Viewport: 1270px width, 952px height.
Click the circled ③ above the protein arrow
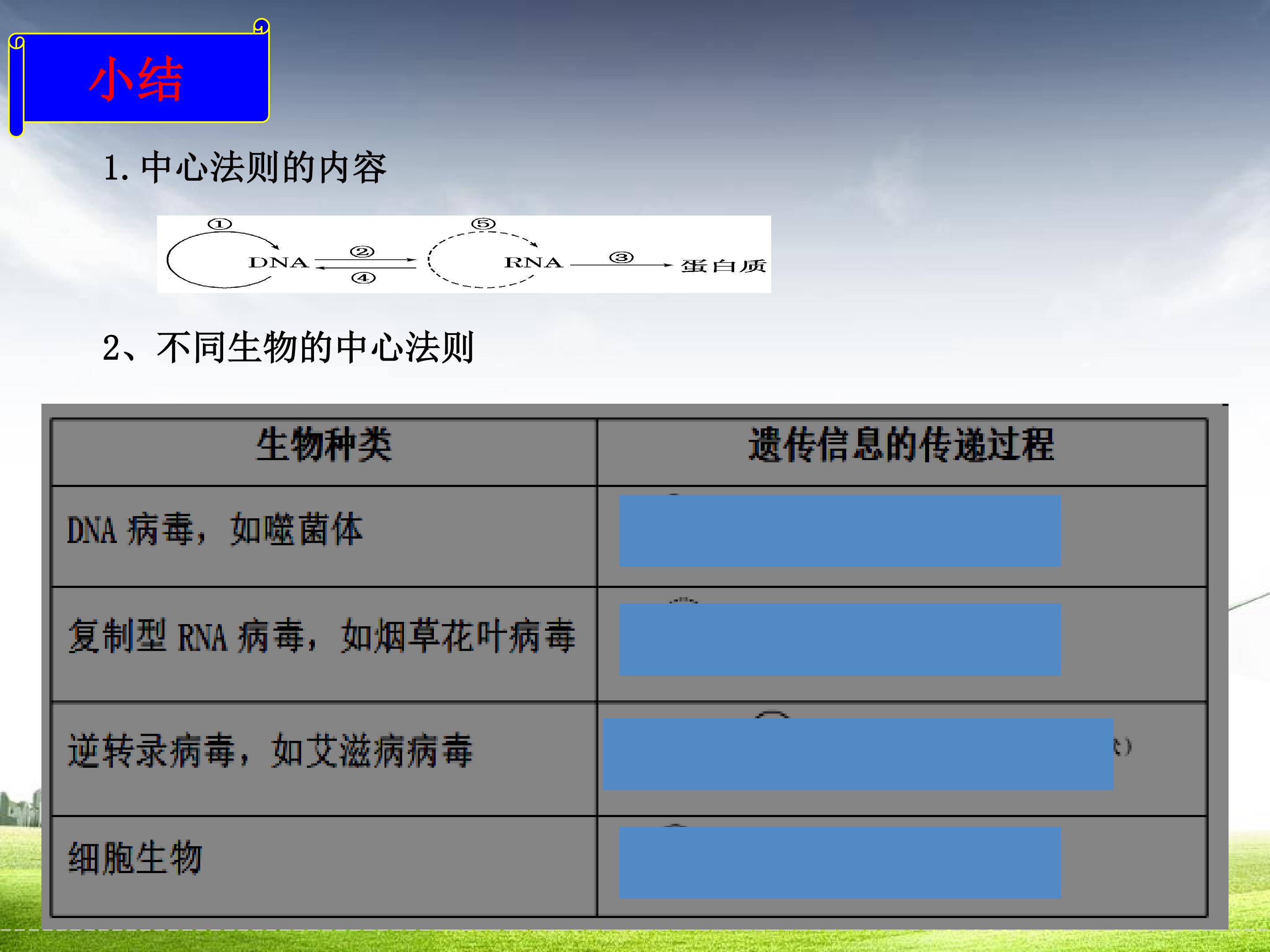621,258
